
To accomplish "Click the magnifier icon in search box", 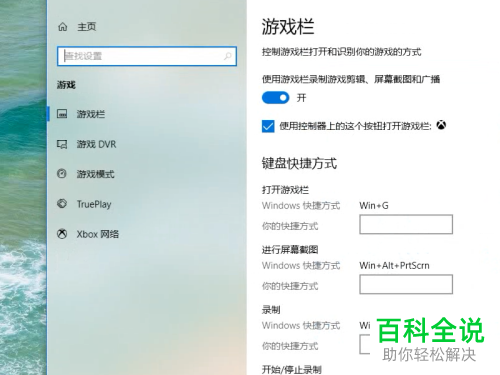I will coord(228,56).
